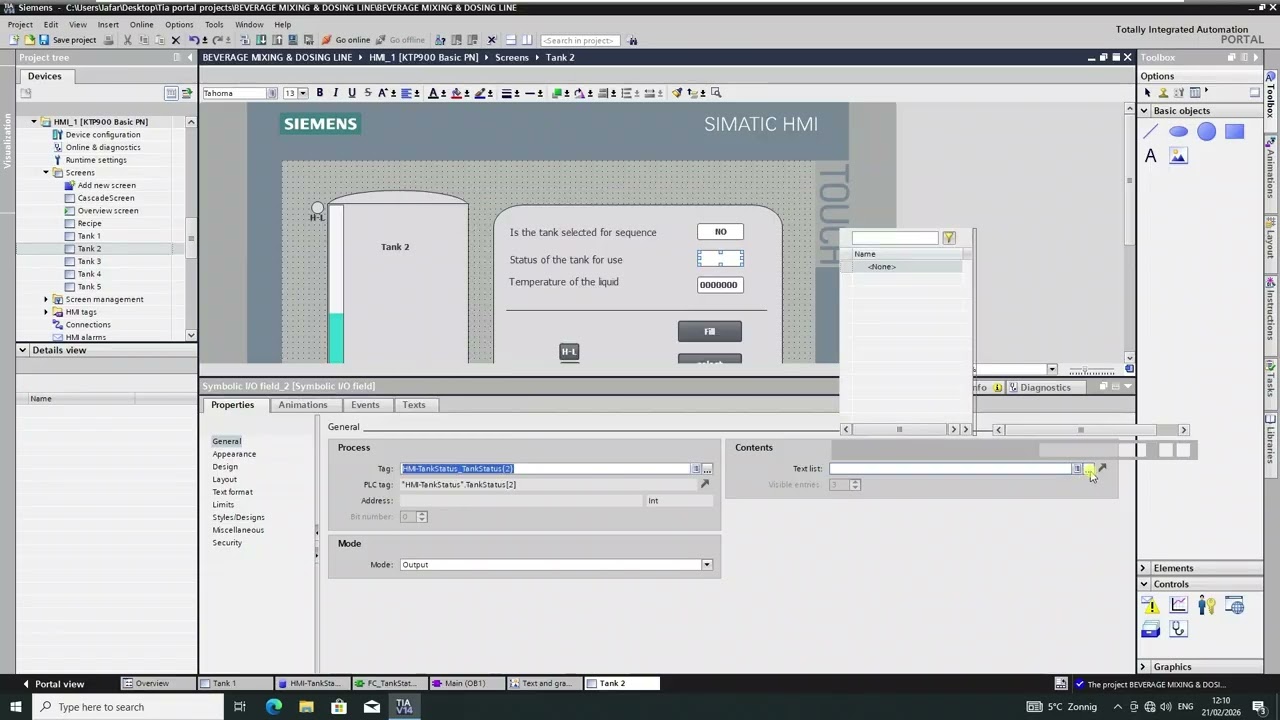Viewport: 1280px width, 720px height.
Task: Click the Text list input field
Action: point(950,469)
